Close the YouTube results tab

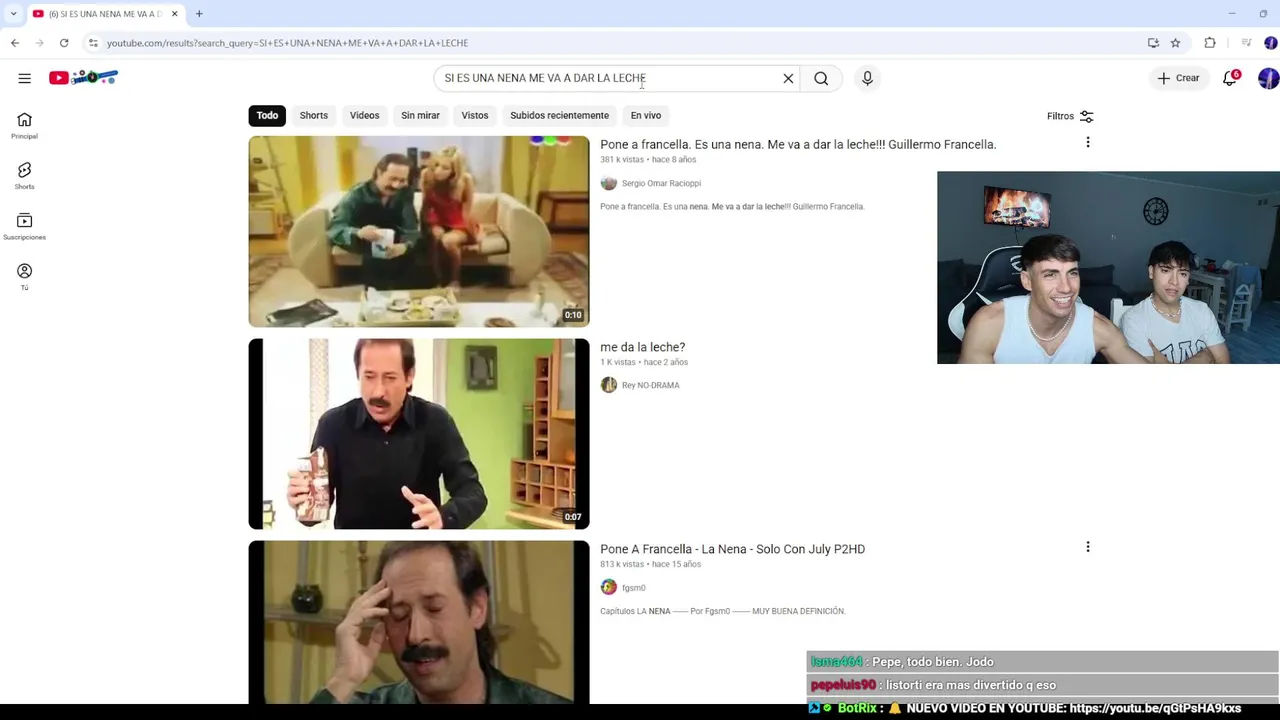click(x=174, y=14)
